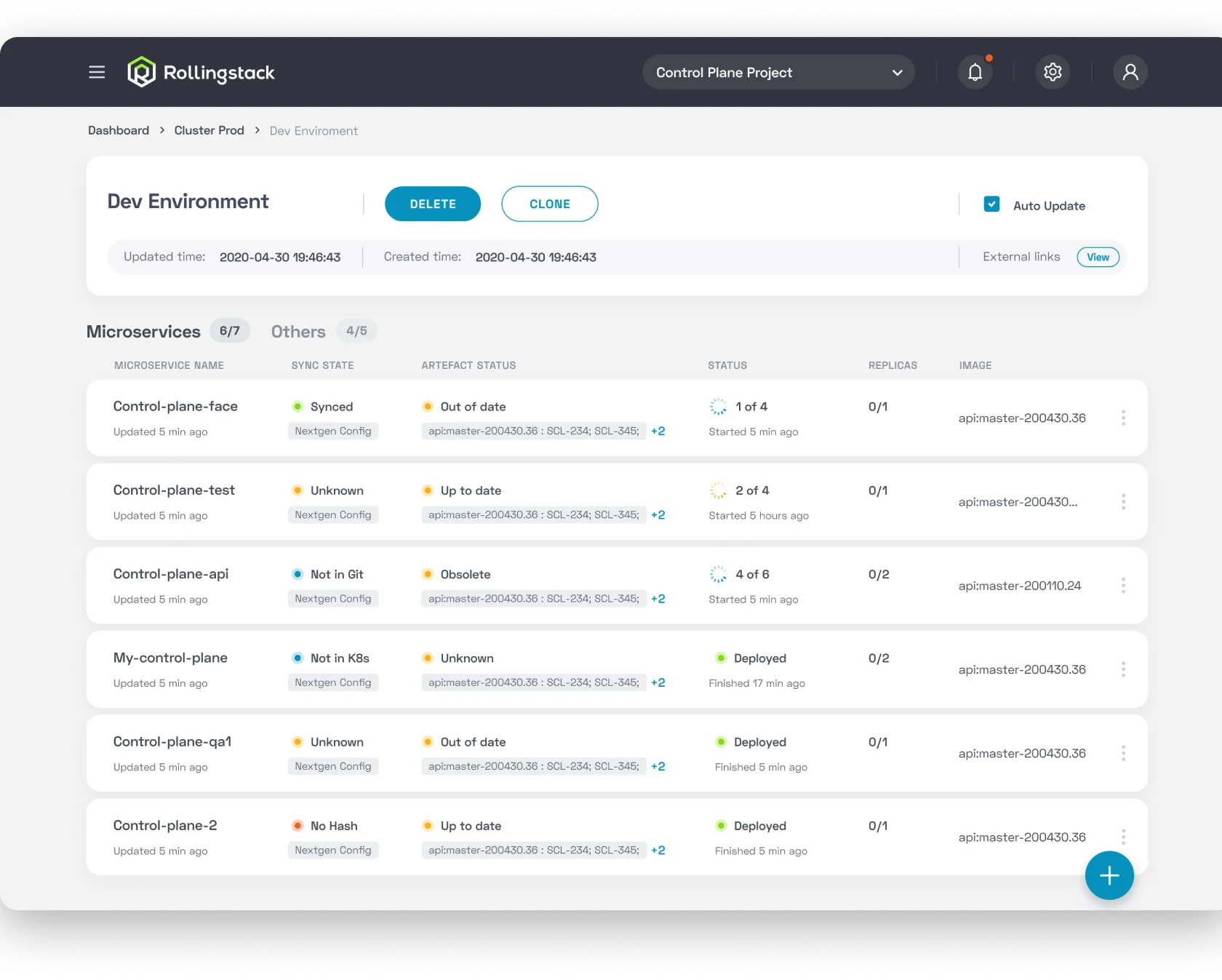Select the Control-plane-api service name
1222x980 pixels.
tap(171, 574)
